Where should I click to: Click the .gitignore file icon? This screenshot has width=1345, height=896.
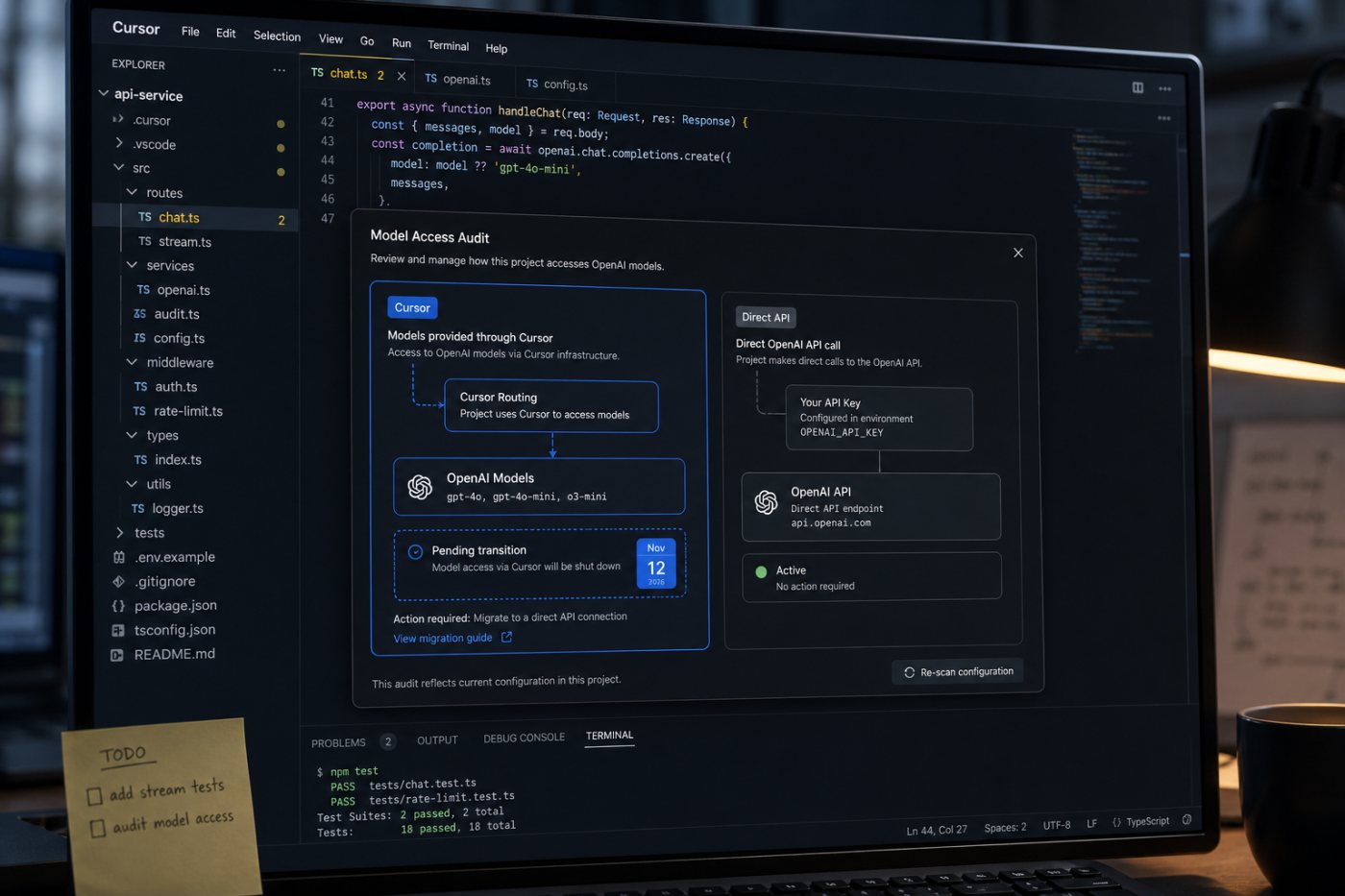119,581
